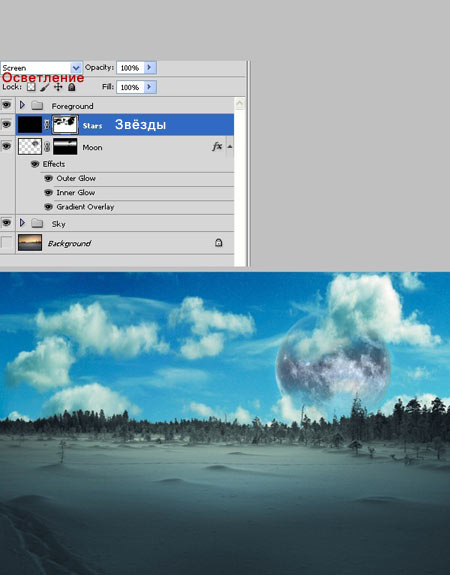Screen dimensions: 450x575
Task: Select the Stars layer mask thumbnail
Action: coord(65,125)
